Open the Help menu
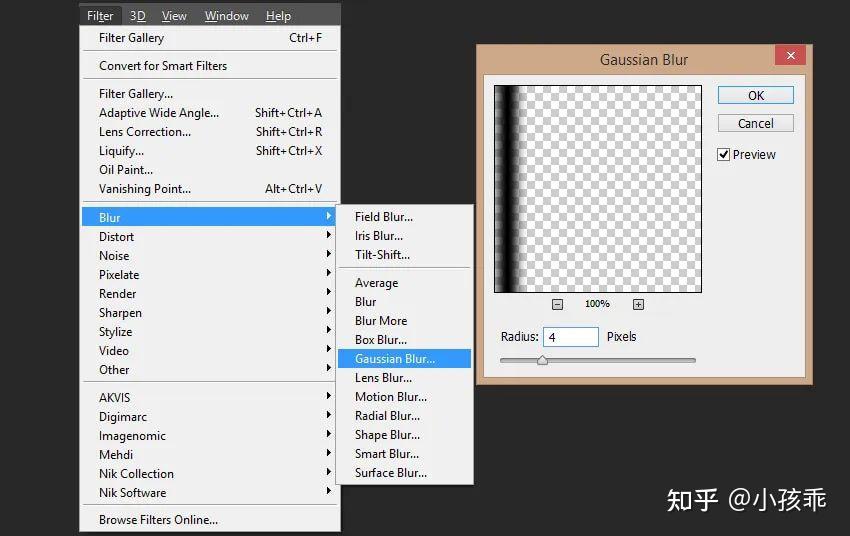The width and height of the screenshot is (850, 536). click(x=278, y=16)
